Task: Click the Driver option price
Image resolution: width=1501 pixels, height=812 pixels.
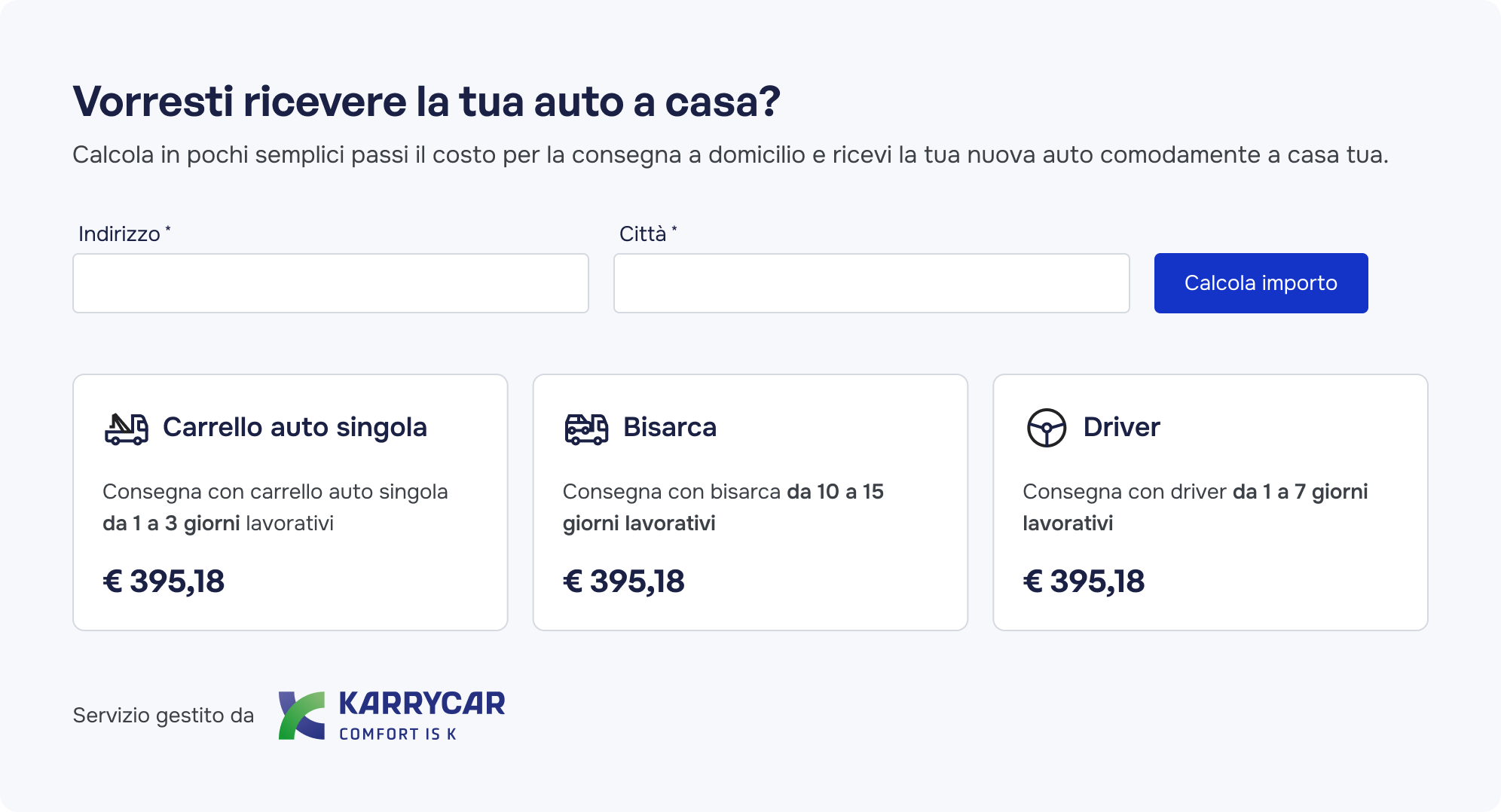Action: (1084, 582)
